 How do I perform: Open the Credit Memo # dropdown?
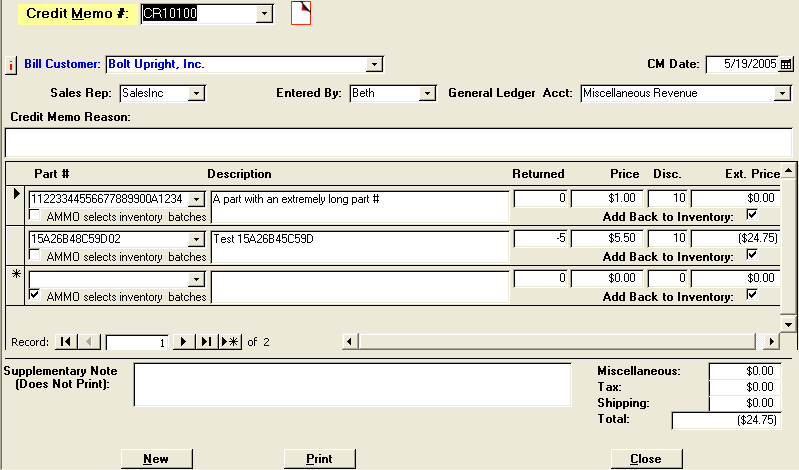coord(264,13)
